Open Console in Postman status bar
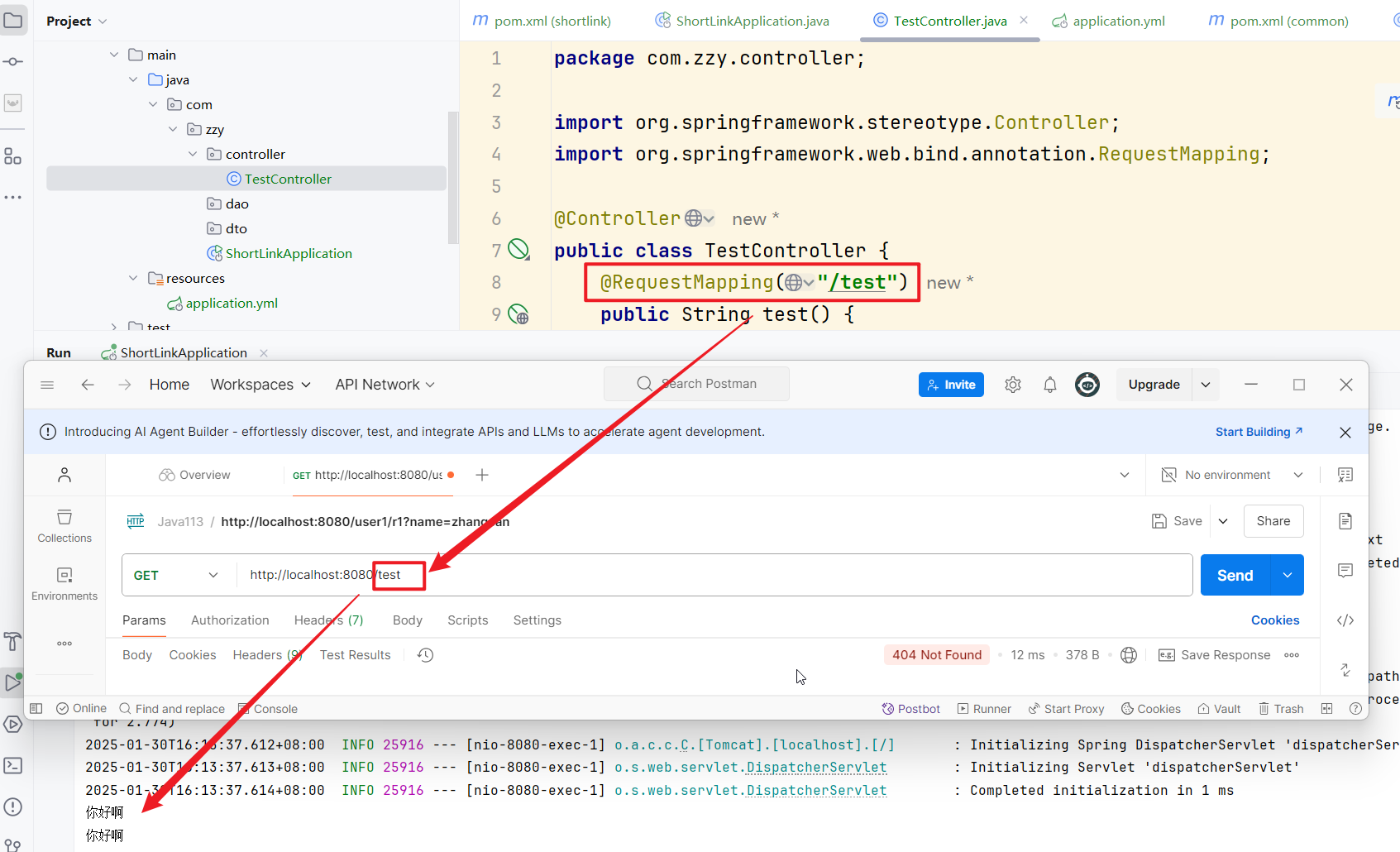This screenshot has width=1400, height=852. (x=267, y=709)
